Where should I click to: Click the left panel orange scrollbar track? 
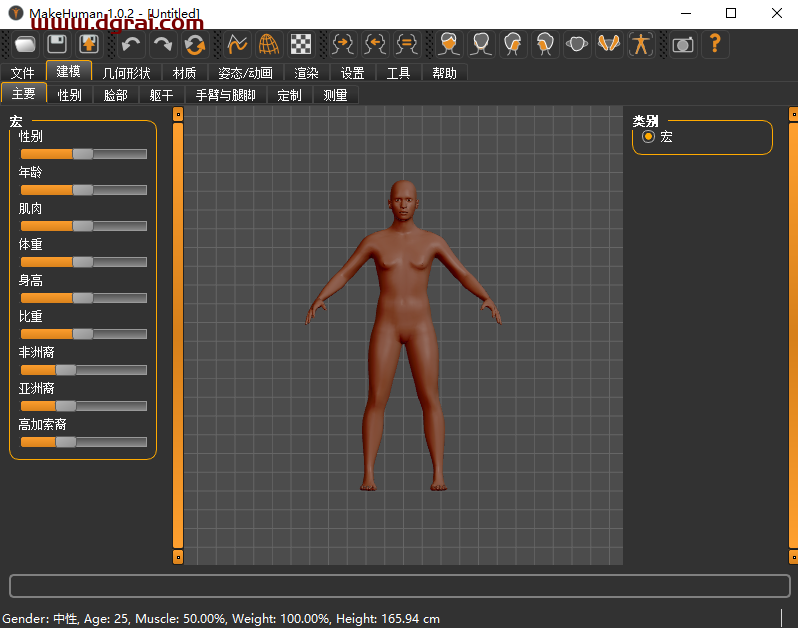[x=178, y=336]
